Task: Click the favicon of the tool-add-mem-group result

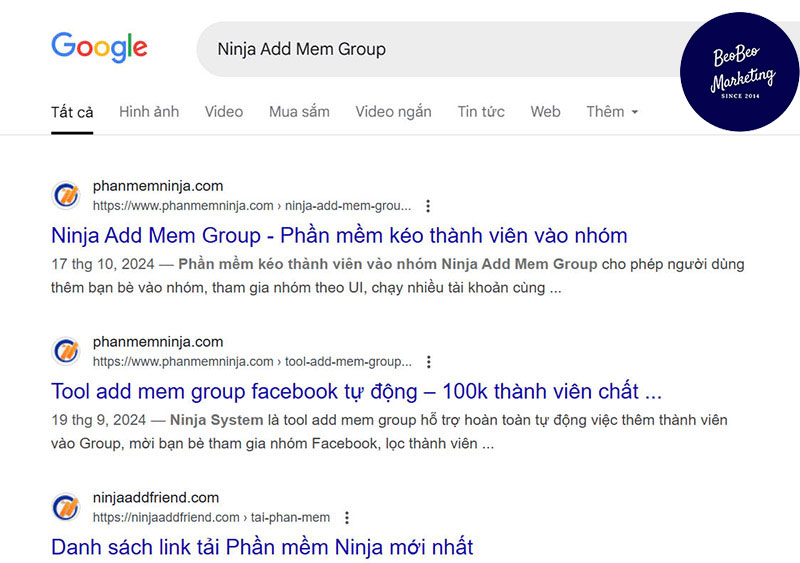Action: pyautogui.click(x=66, y=351)
